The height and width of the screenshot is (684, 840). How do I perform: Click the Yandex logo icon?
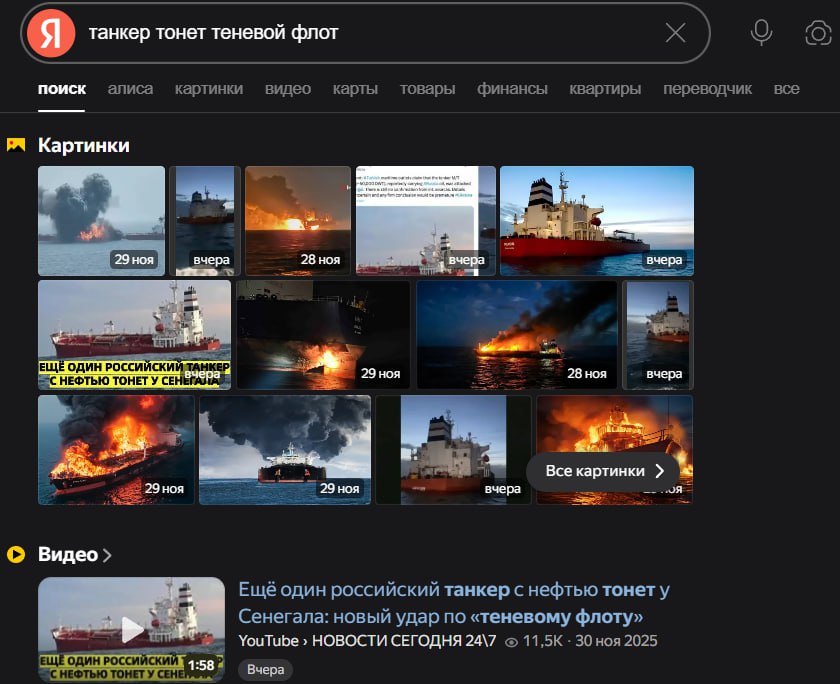pos(51,33)
